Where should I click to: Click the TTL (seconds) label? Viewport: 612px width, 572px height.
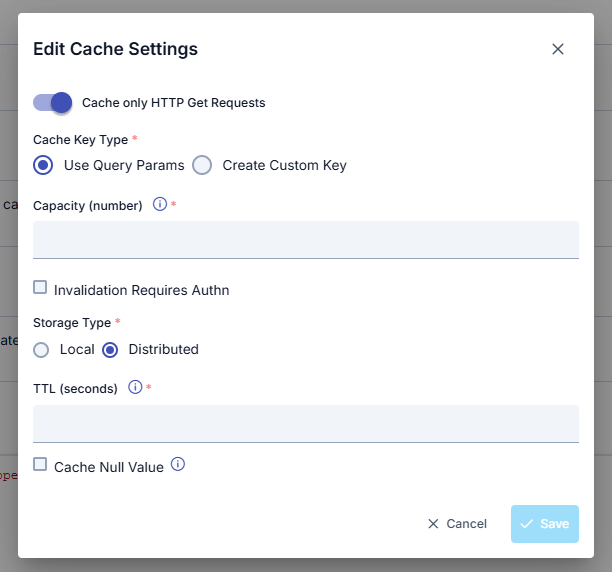tap(75, 388)
